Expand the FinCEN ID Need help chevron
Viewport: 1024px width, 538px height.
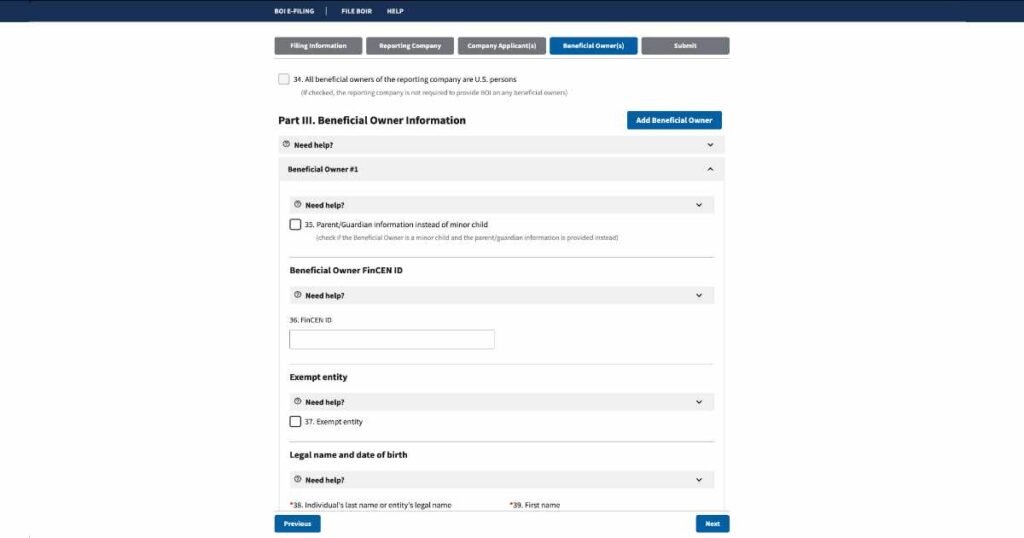click(x=699, y=295)
